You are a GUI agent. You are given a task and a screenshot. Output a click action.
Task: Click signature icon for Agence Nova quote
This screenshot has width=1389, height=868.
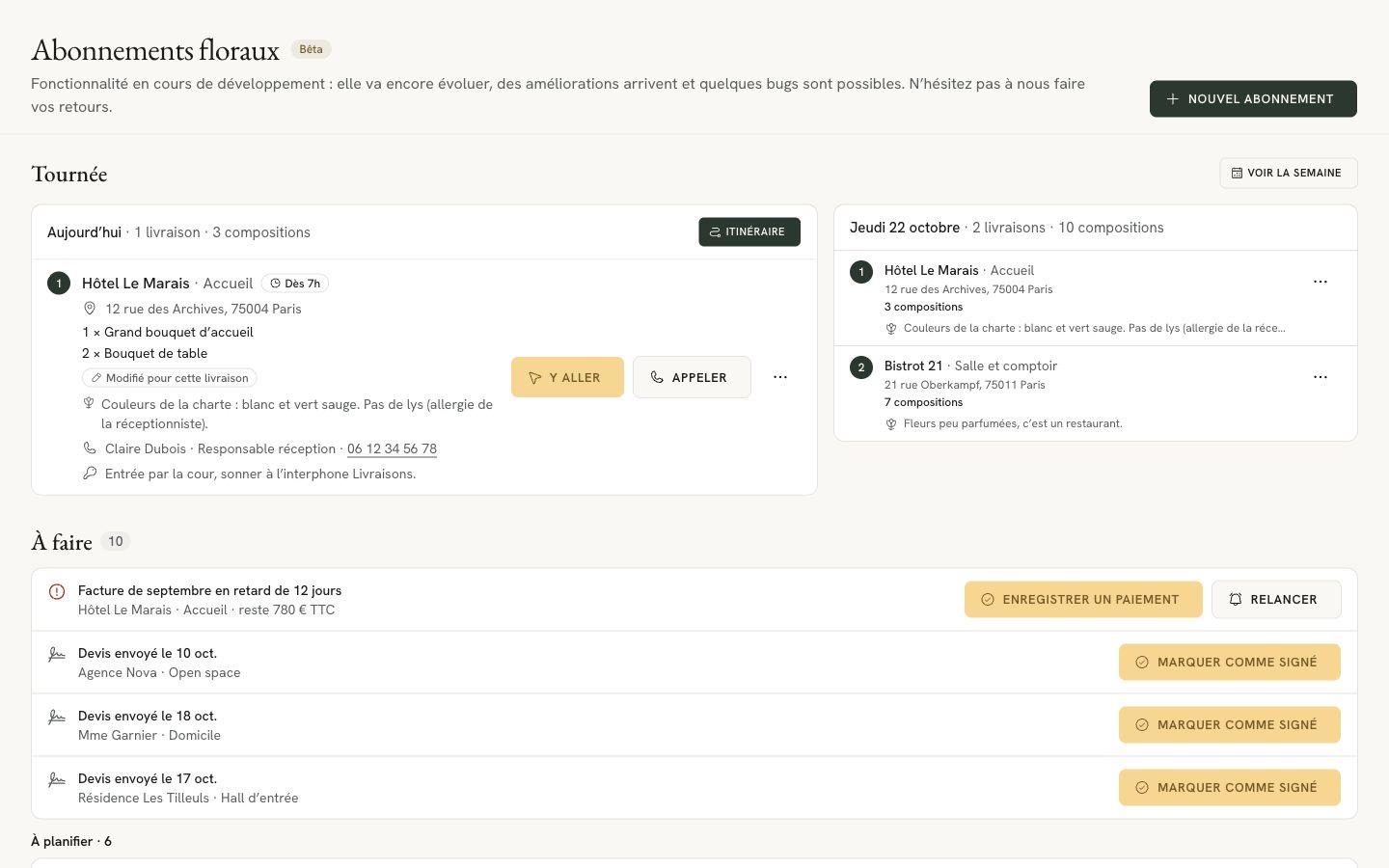pyautogui.click(x=57, y=654)
